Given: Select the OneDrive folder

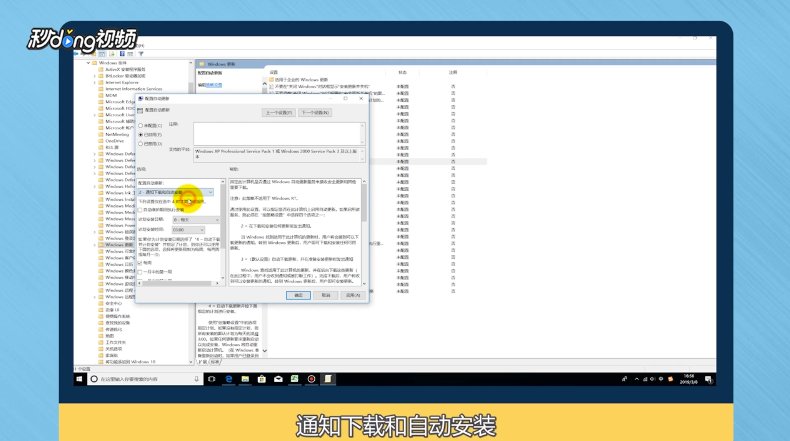Looking at the screenshot, I should pos(114,141).
